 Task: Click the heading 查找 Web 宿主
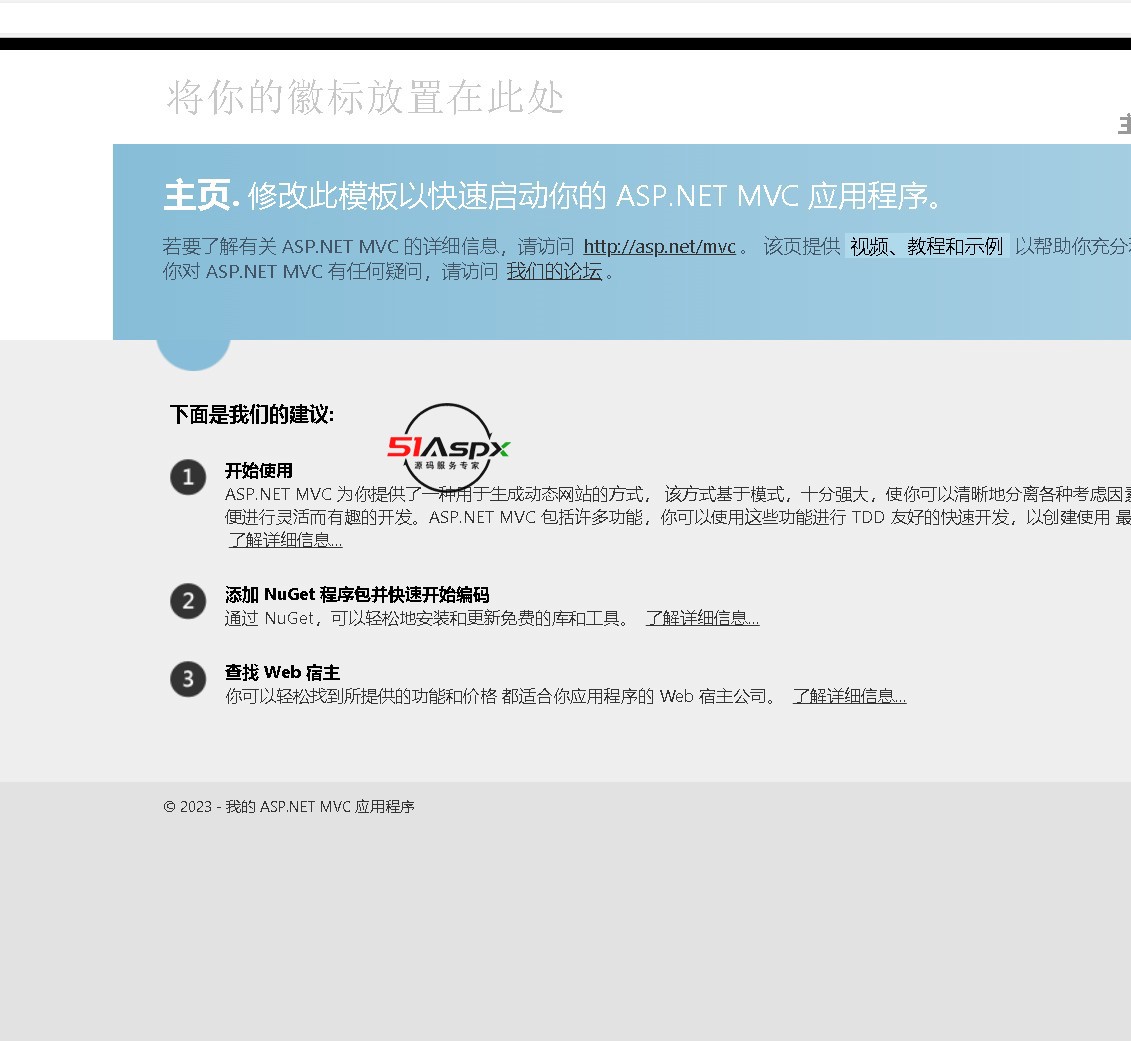282,672
